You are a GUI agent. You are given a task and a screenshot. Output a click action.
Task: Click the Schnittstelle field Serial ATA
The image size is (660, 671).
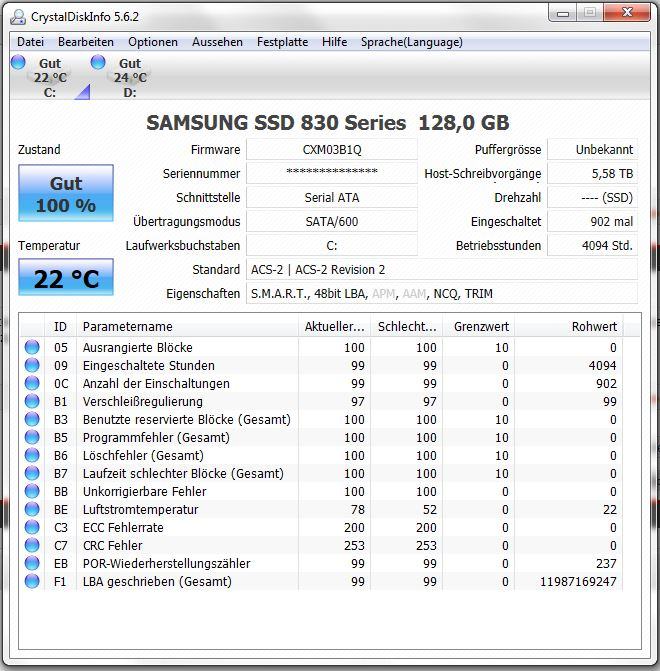coord(332,198)
